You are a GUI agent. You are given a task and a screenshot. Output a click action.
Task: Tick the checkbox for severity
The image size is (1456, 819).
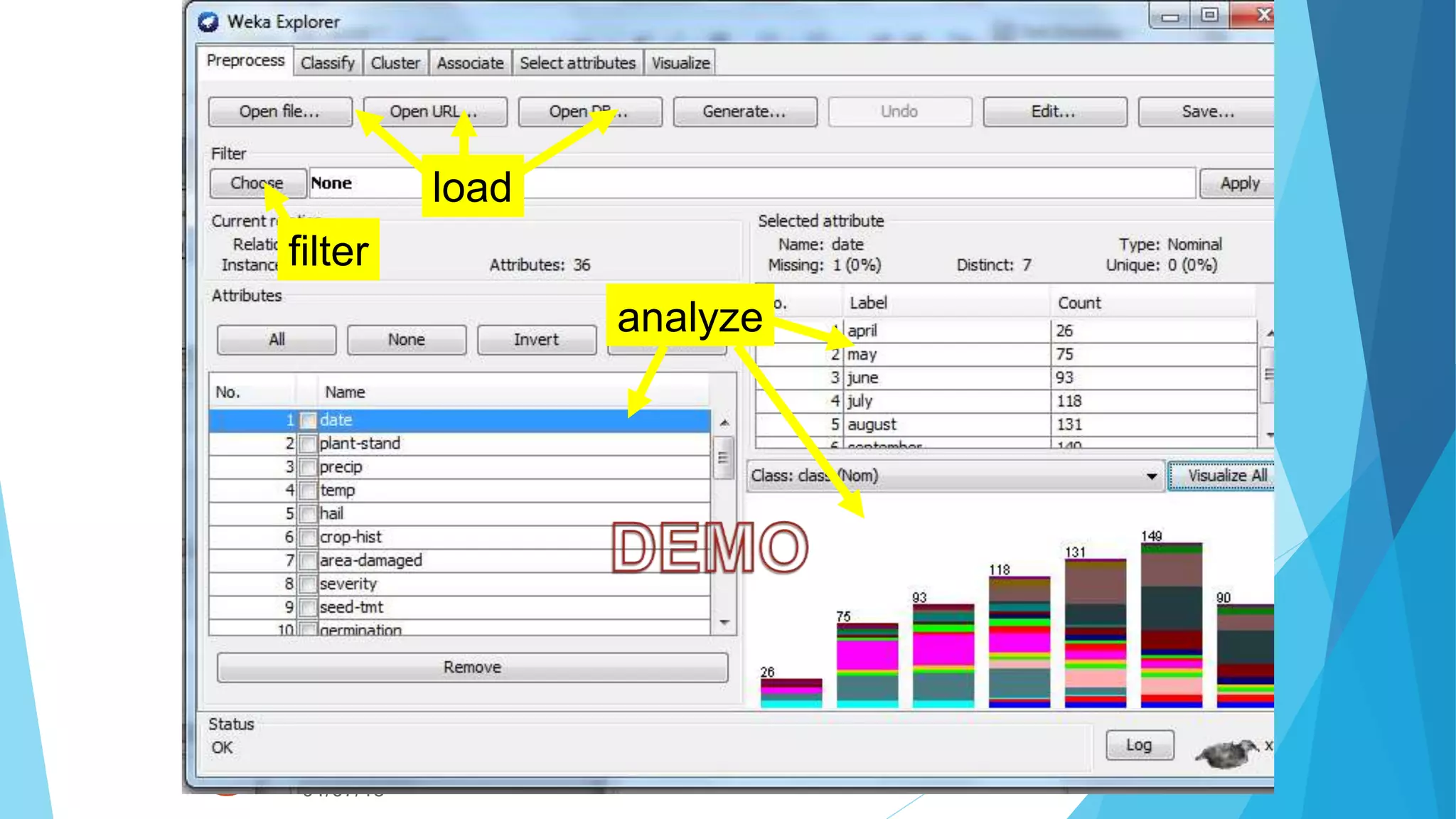[308, 584]
